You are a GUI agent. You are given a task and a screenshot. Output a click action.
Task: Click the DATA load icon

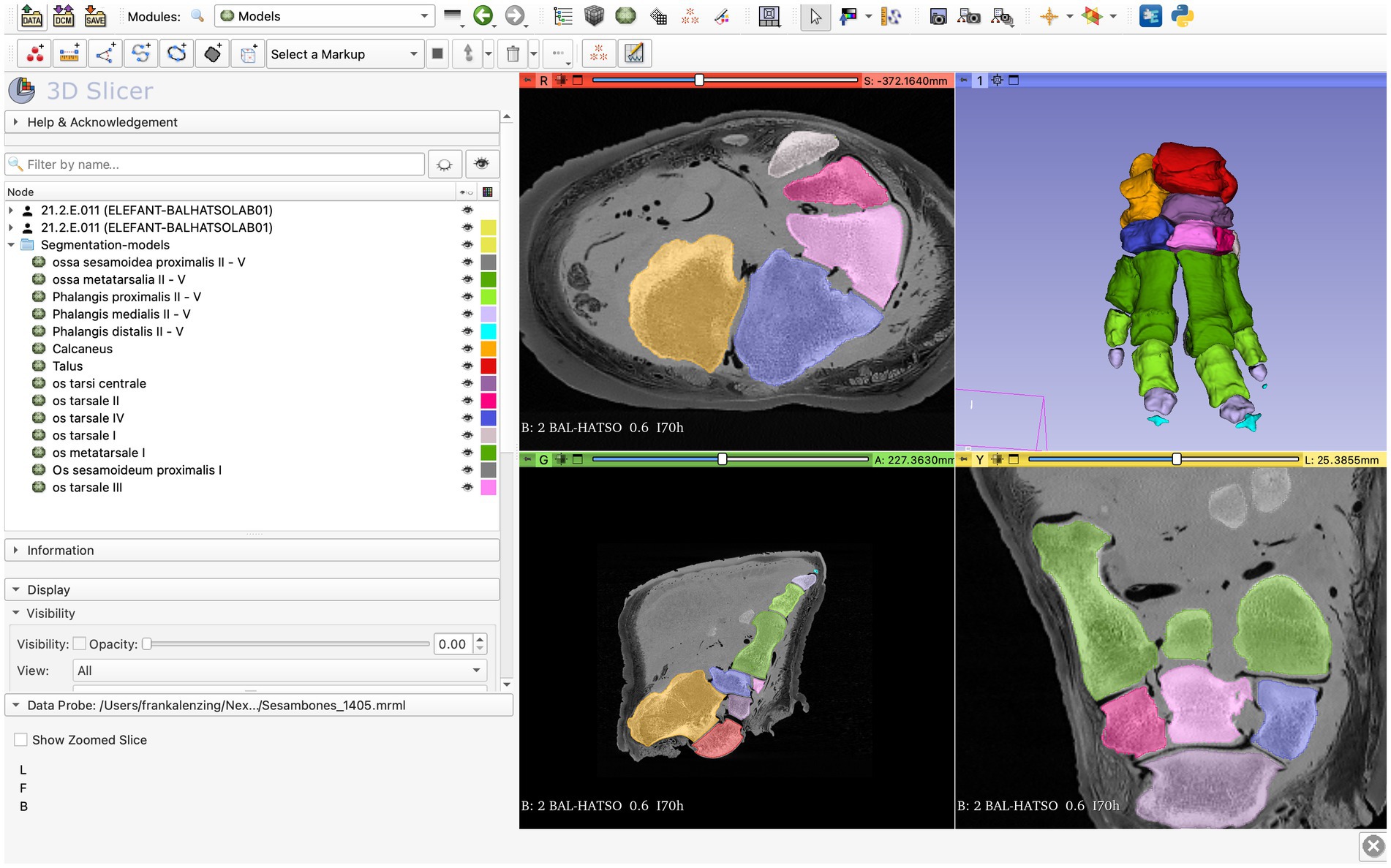pos(31,15)
